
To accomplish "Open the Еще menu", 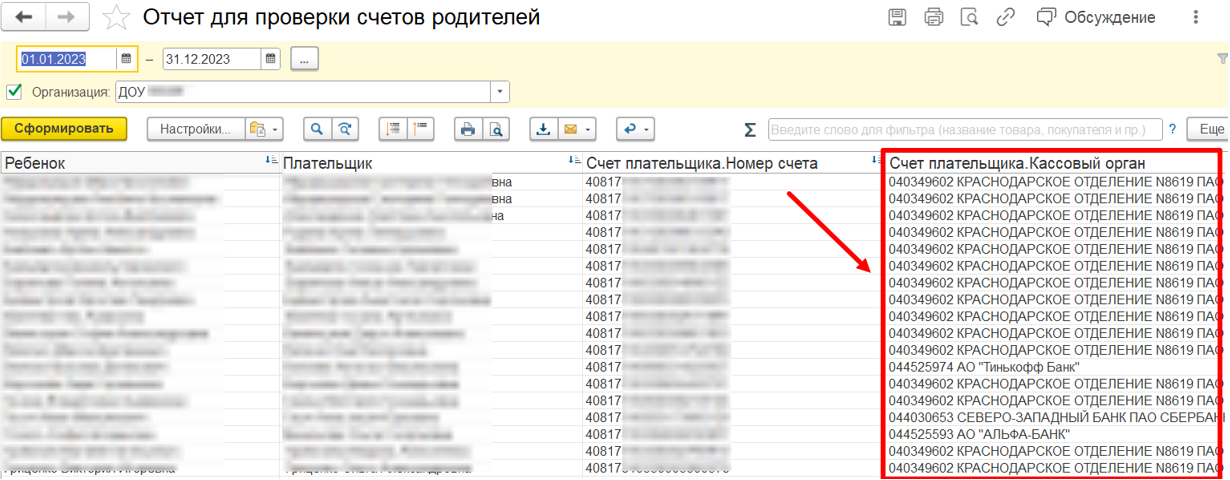I will click(x=1207, y=129).
